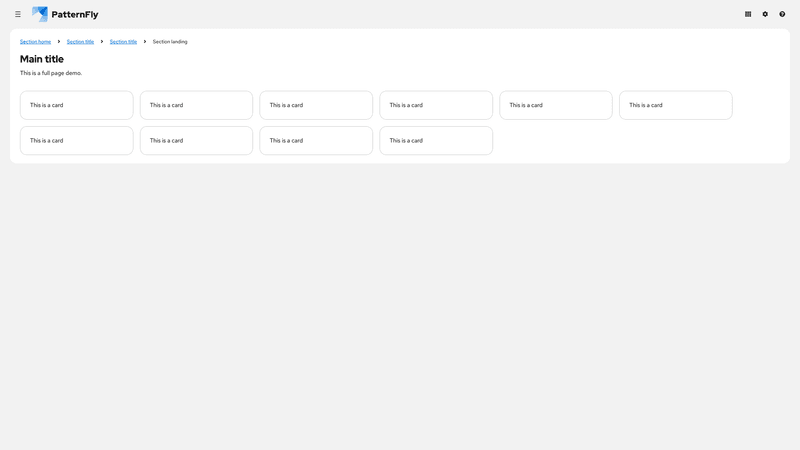Select the fourth card in the top row
The height and width of the screenshot is (450, 800).
coord(436,105)
